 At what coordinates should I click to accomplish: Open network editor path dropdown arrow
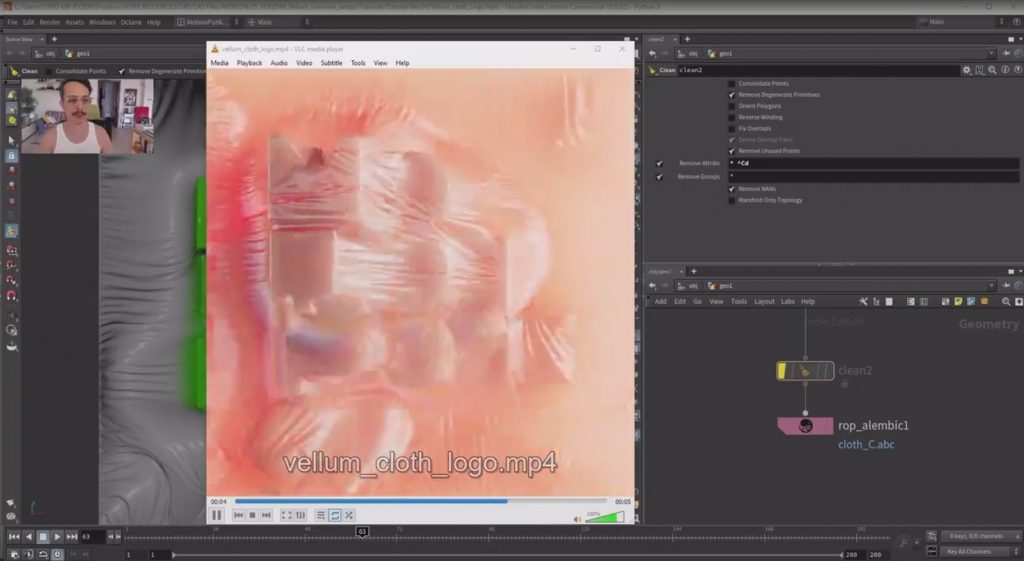coord(991,285)
